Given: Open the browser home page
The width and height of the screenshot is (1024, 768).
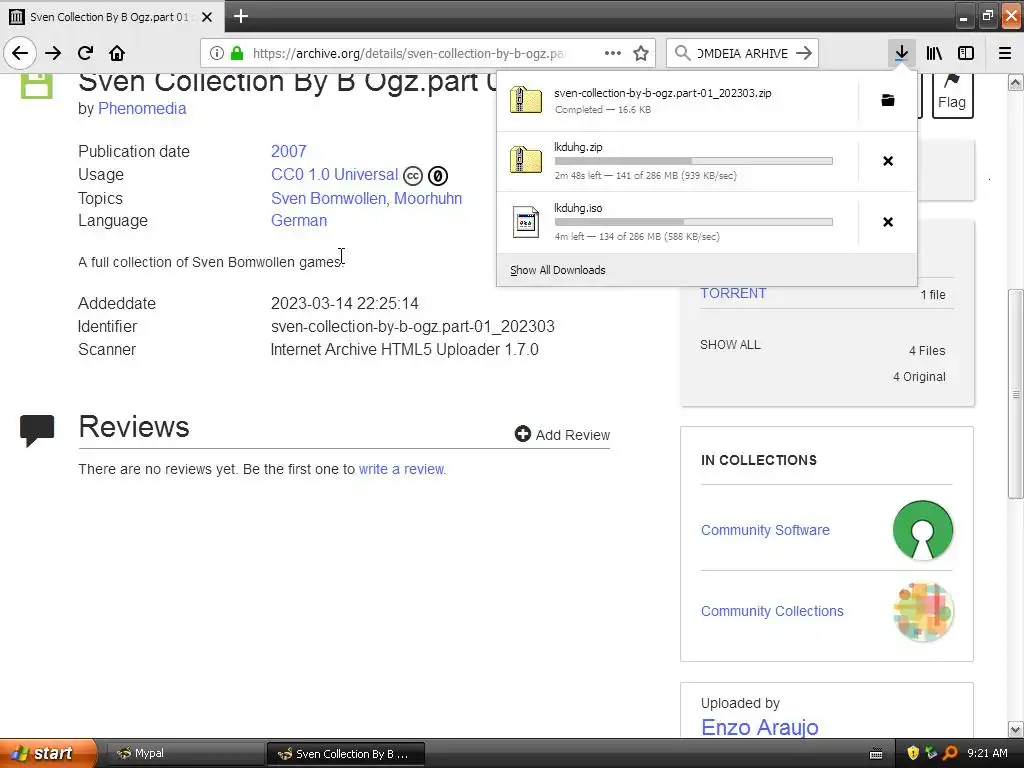Looking at the screenshot, I should click(x=117, y=53).
